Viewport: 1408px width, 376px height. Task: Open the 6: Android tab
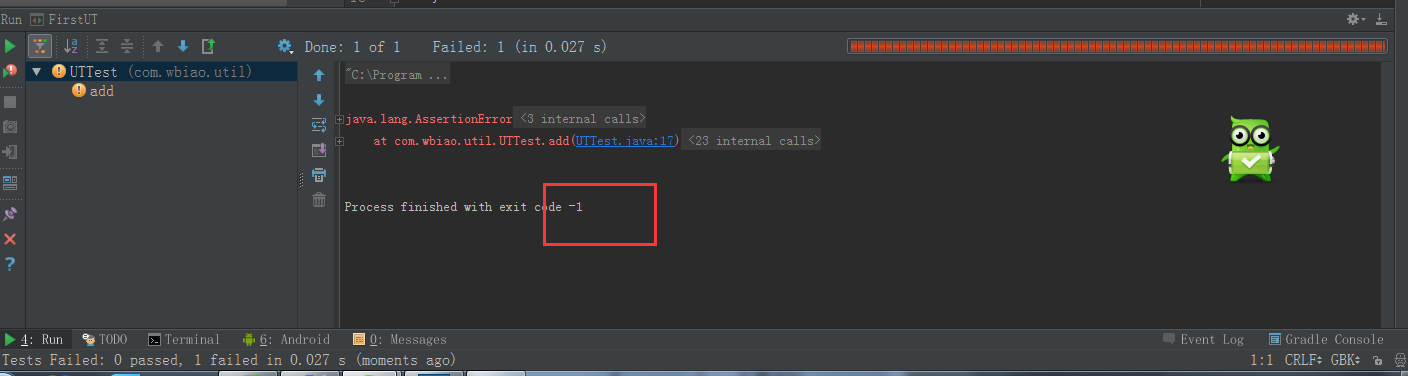[x=286, y=339]
